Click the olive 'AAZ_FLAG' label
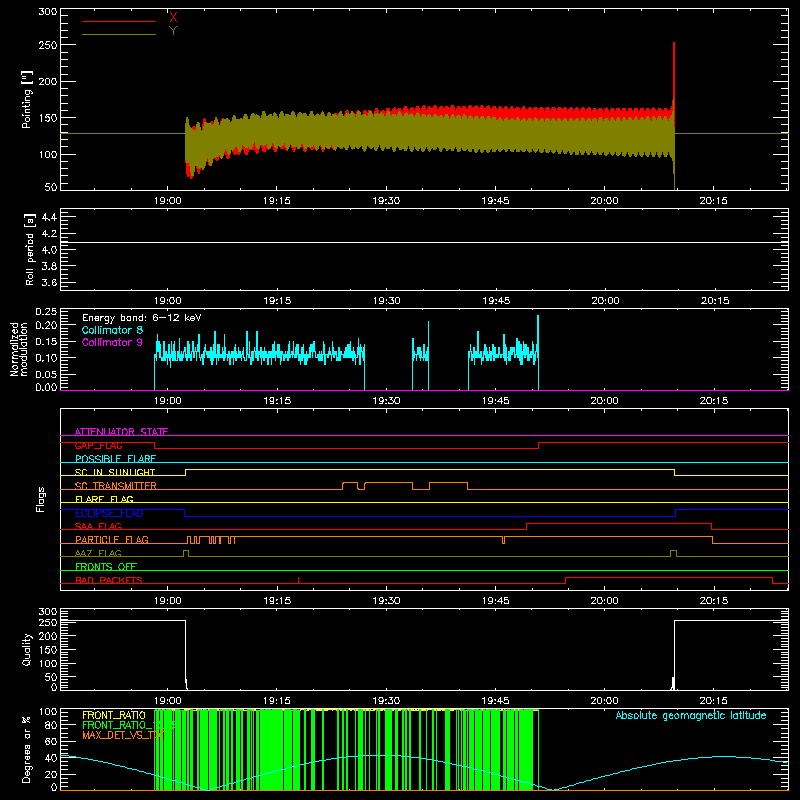 [98, 553]
